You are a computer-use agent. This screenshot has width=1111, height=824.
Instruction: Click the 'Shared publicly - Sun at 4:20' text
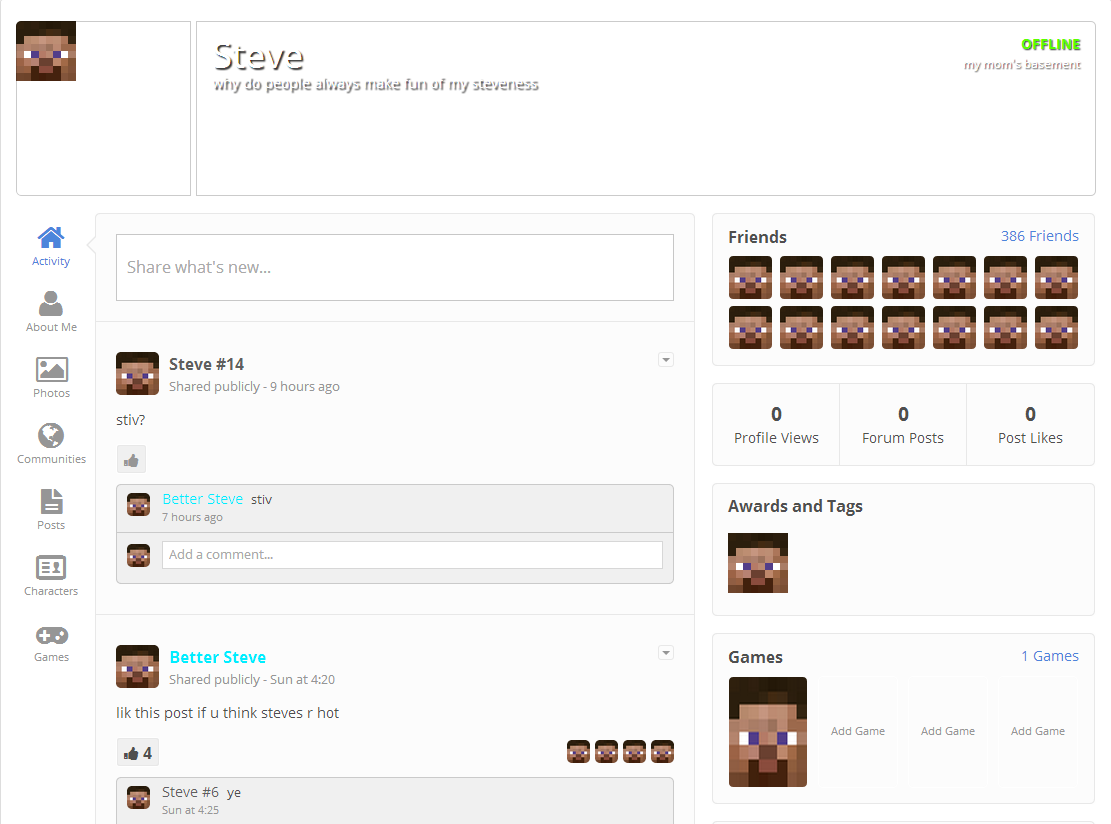[x=252, y=679]
